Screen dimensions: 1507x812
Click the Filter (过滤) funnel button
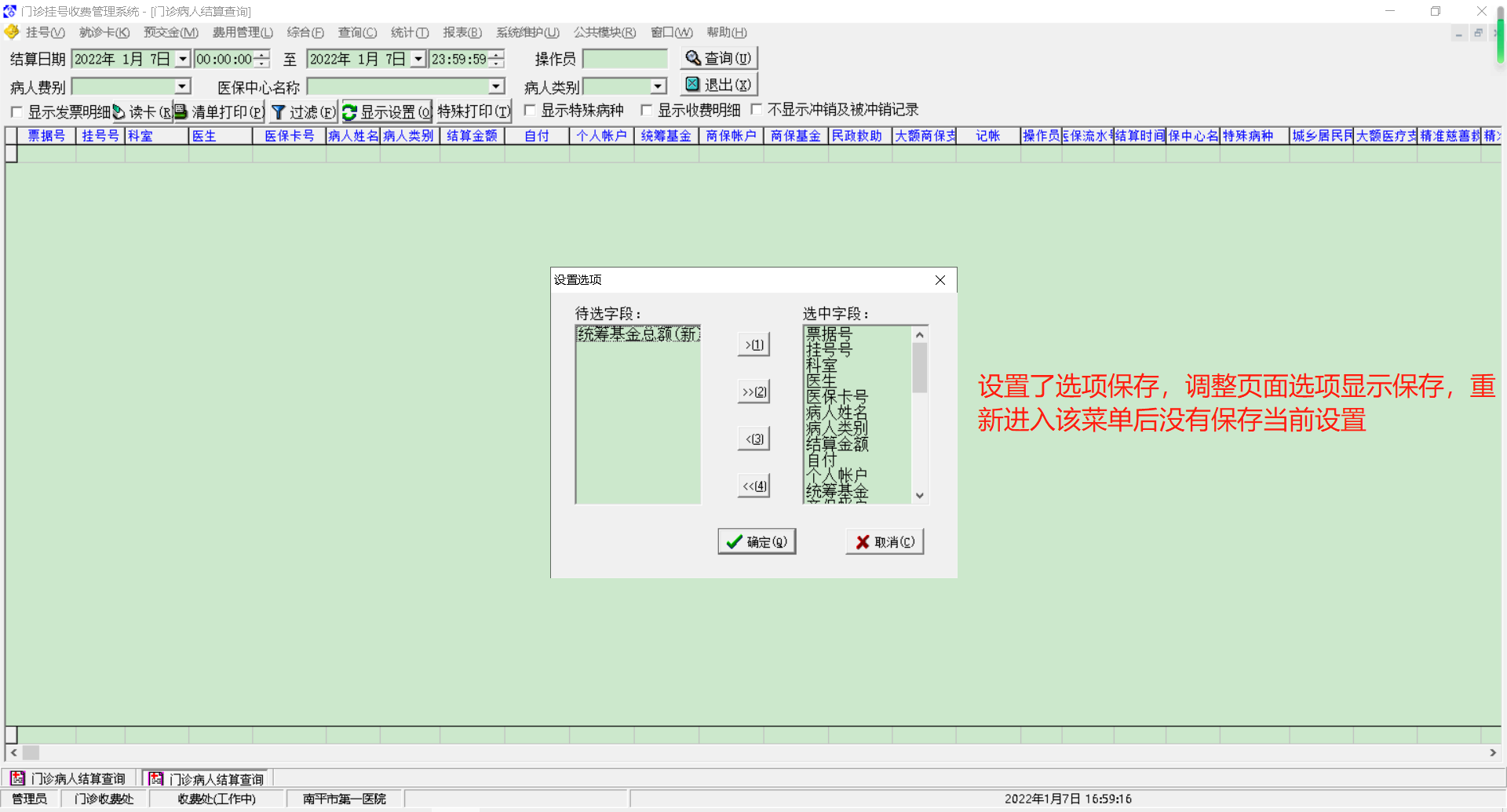303,112
